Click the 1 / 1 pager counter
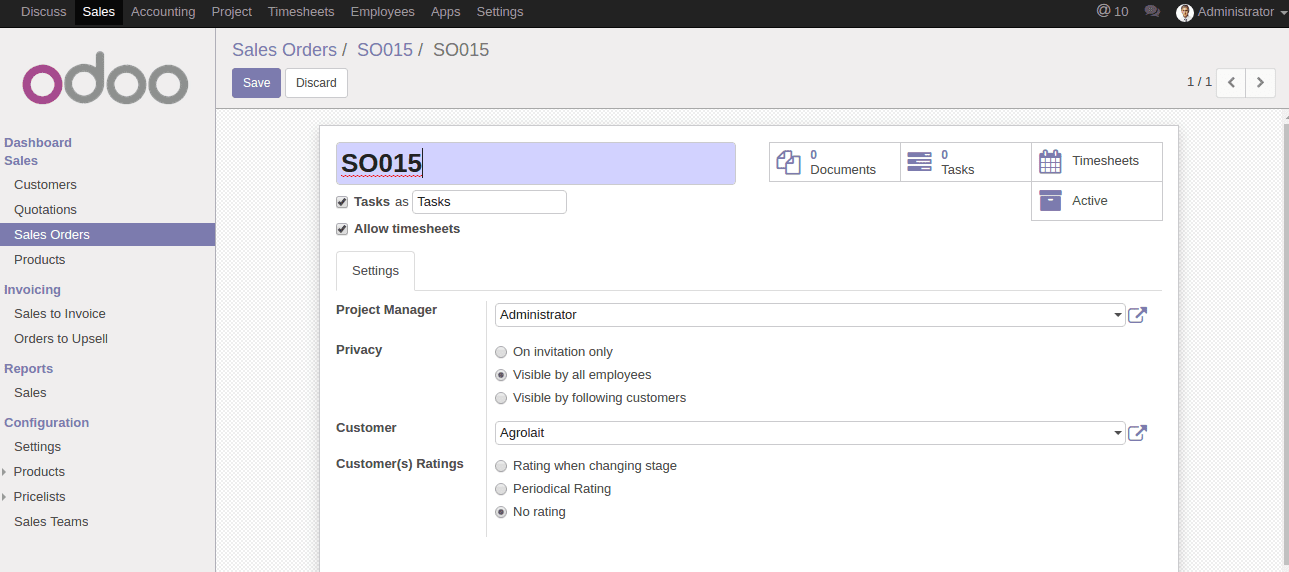 tap(1199, 82)
